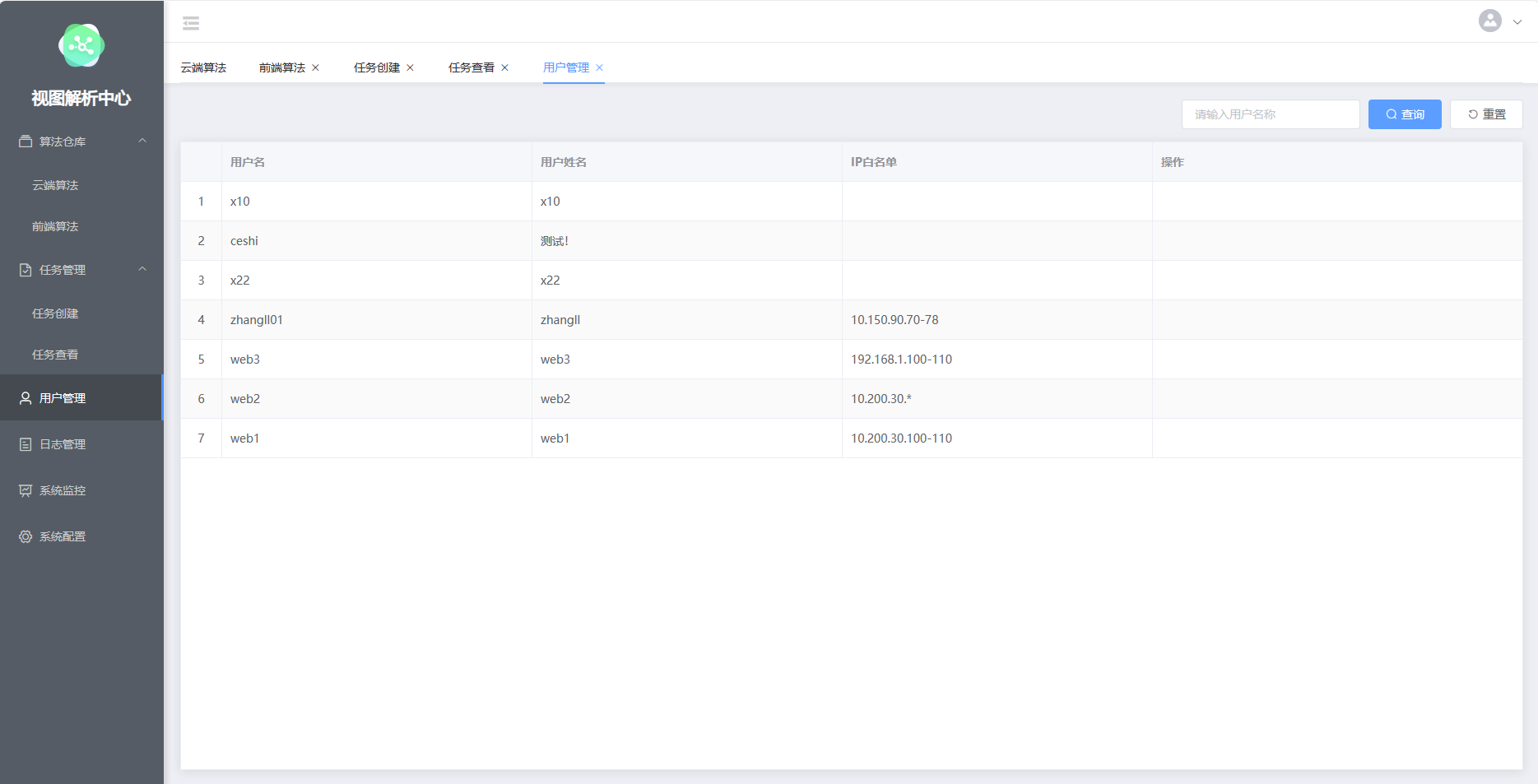Select 系统监控 sidebar menu item

[81, 490]
